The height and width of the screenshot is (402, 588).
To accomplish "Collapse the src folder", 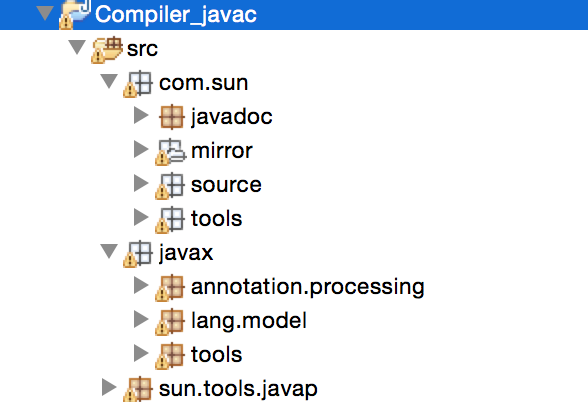I will 77,47.
